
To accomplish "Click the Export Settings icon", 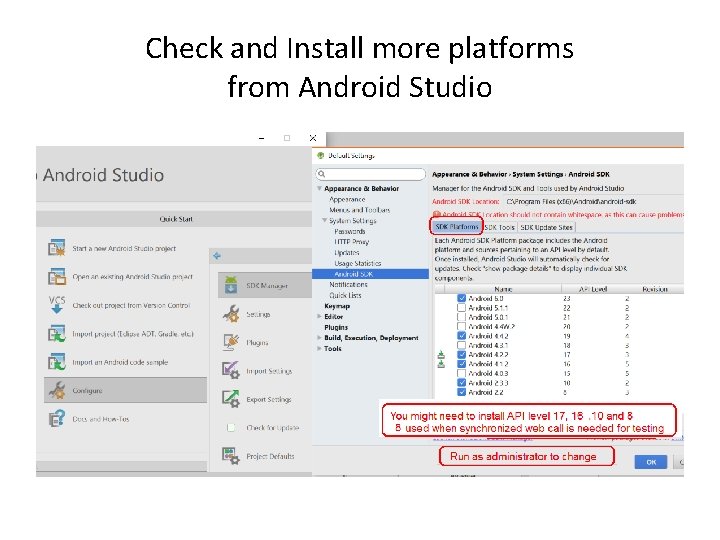I will click(231, 399).
